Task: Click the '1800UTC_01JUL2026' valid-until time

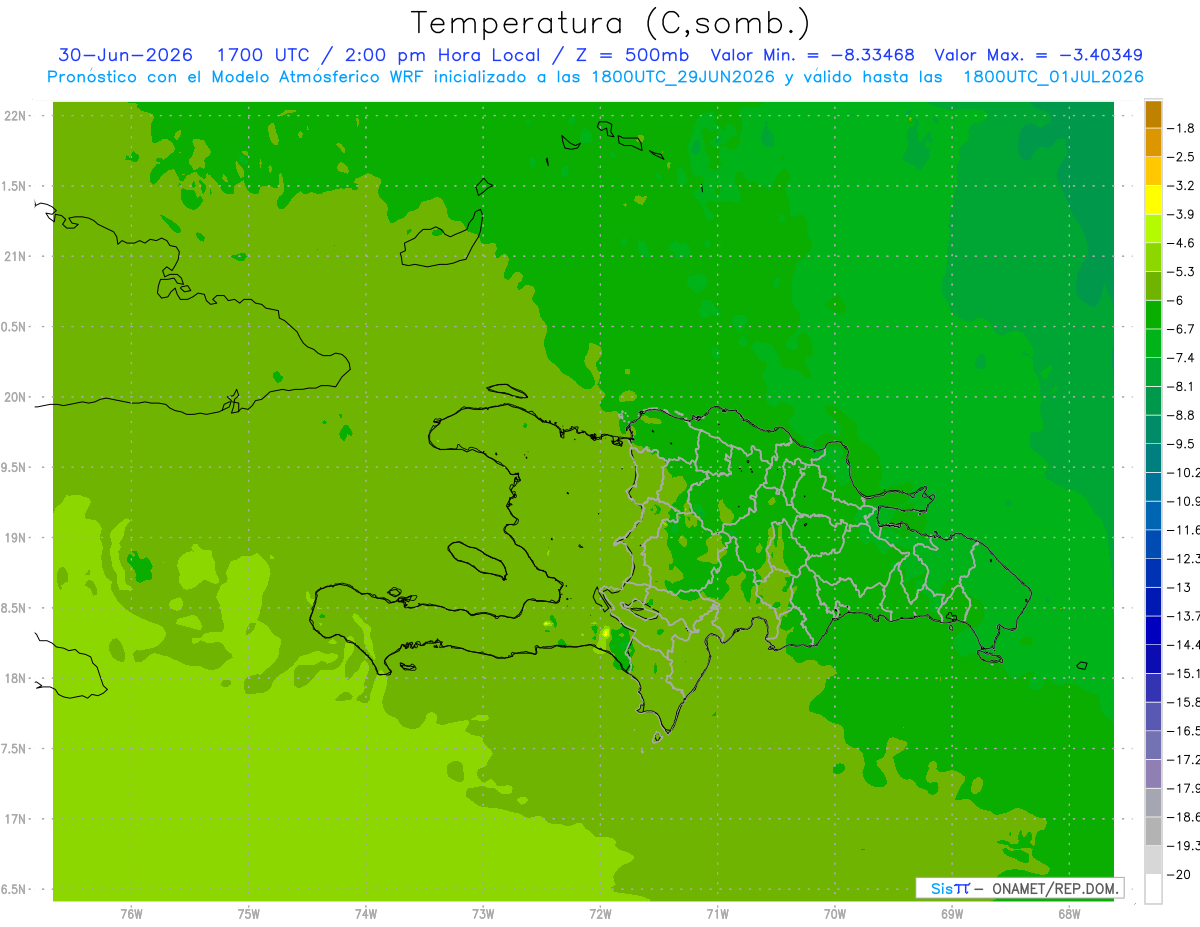Action: pyautogui.click(x=1053, y=77)
